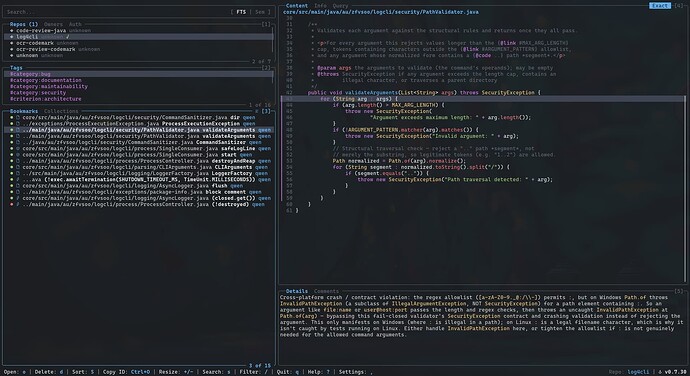Image resolution: width=690 pixels, height=376 pixels.
Task: Click the [3] Bookmarks panel shortcut label
Action: click(266, 111)
